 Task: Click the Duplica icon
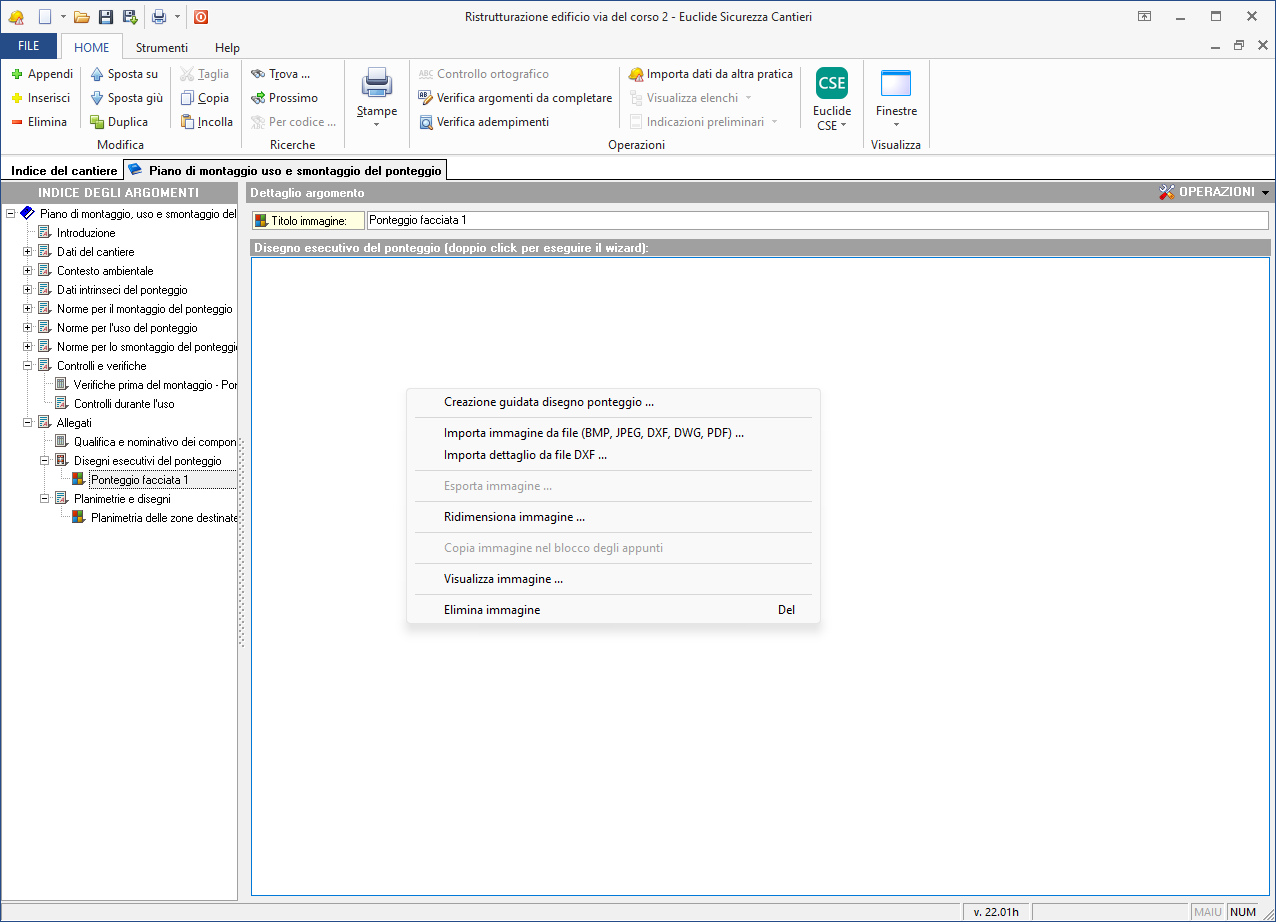[x=97, y=122]
